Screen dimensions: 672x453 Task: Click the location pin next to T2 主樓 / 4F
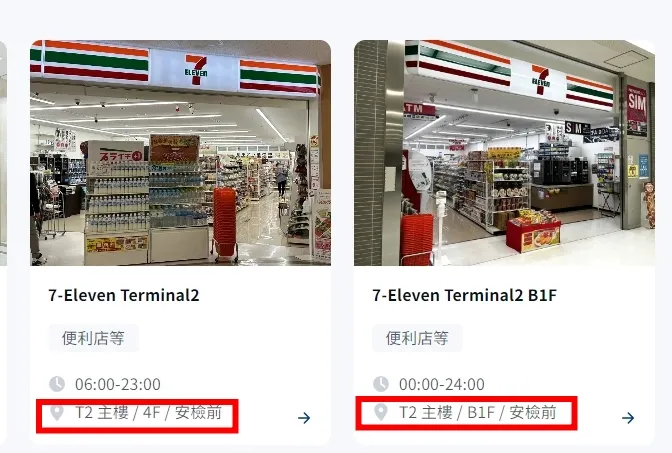[57, 413]
